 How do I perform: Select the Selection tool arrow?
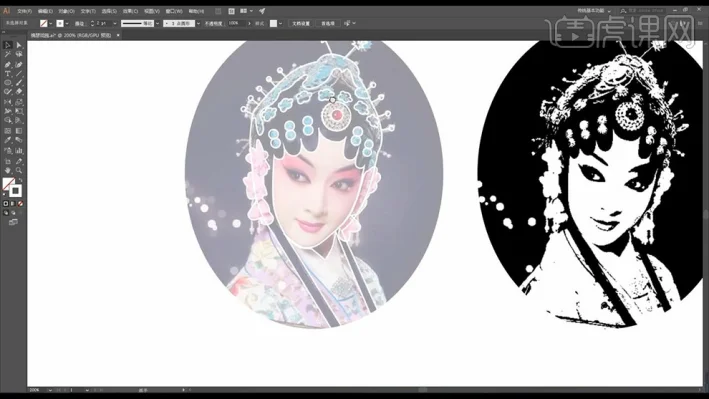click(x=7, y=45)
